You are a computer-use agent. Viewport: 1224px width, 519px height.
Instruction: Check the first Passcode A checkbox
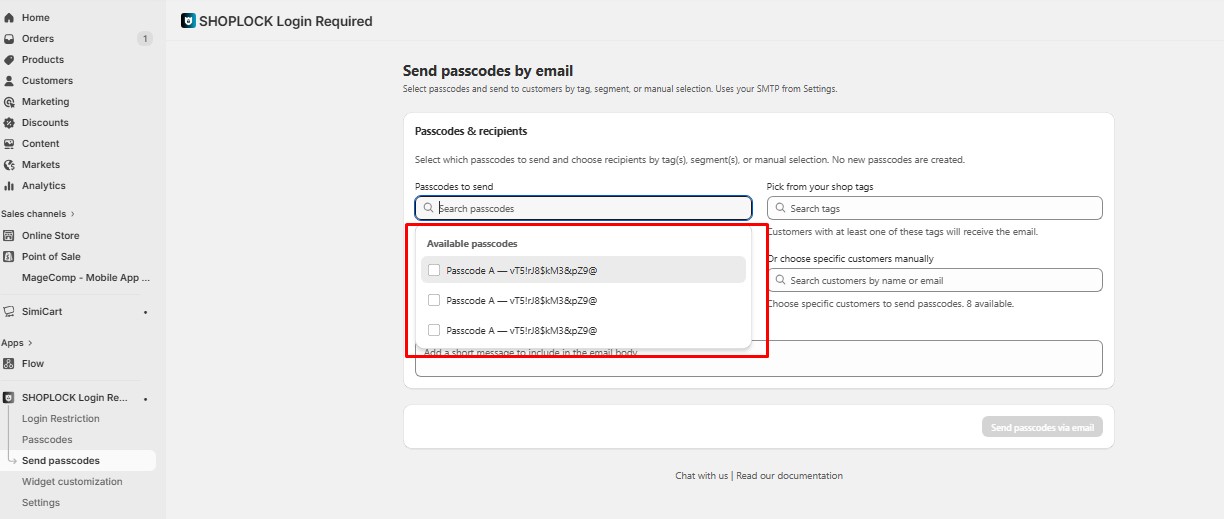tap(434, 270)
